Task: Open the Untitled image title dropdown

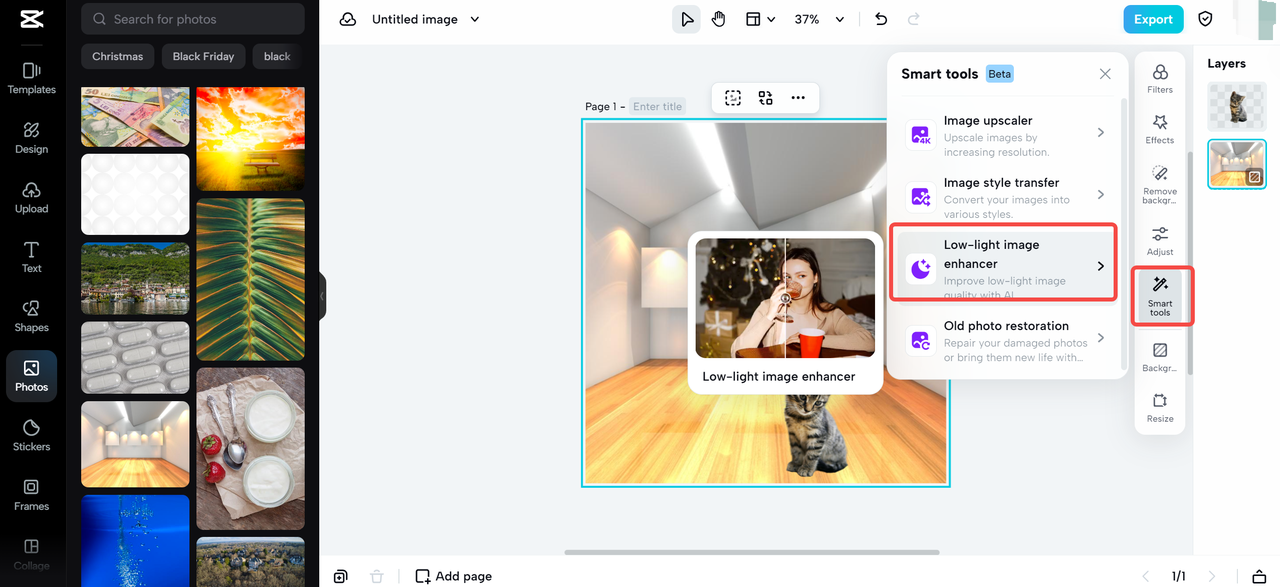Action: [425, 19]
